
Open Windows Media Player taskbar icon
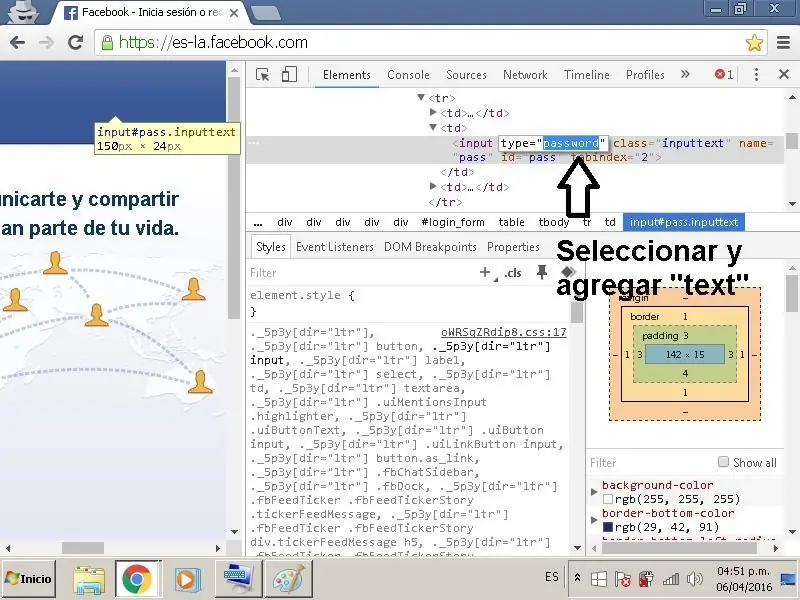click(x=186, y=579)
